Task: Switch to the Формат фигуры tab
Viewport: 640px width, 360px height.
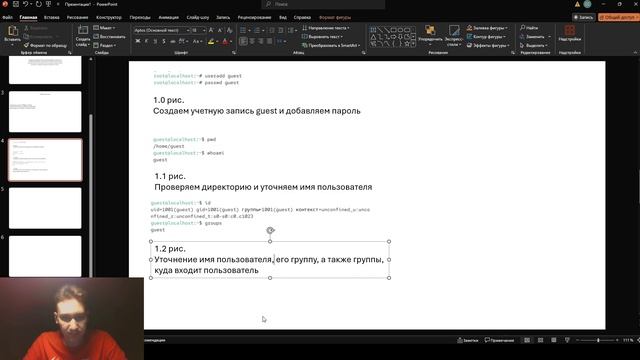Action: coord(335,18)
